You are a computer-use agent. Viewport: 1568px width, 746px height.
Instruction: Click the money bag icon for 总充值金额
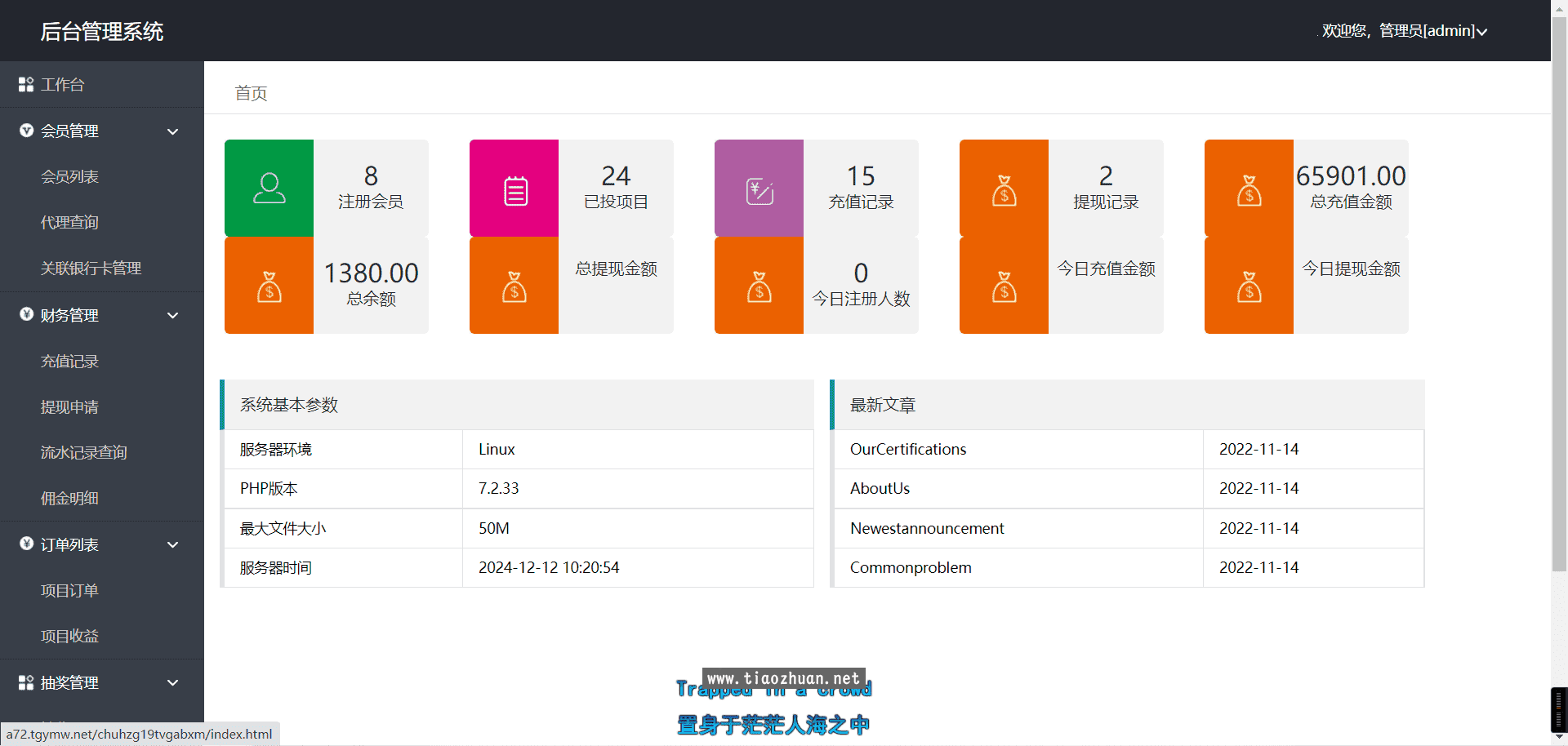(1249, 191)
